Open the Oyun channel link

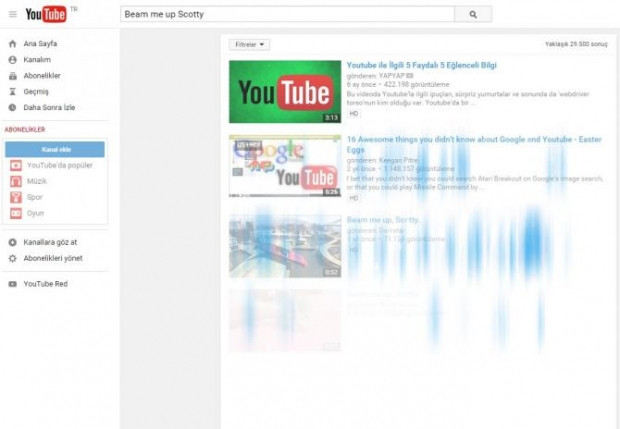[x=35, y=213]
